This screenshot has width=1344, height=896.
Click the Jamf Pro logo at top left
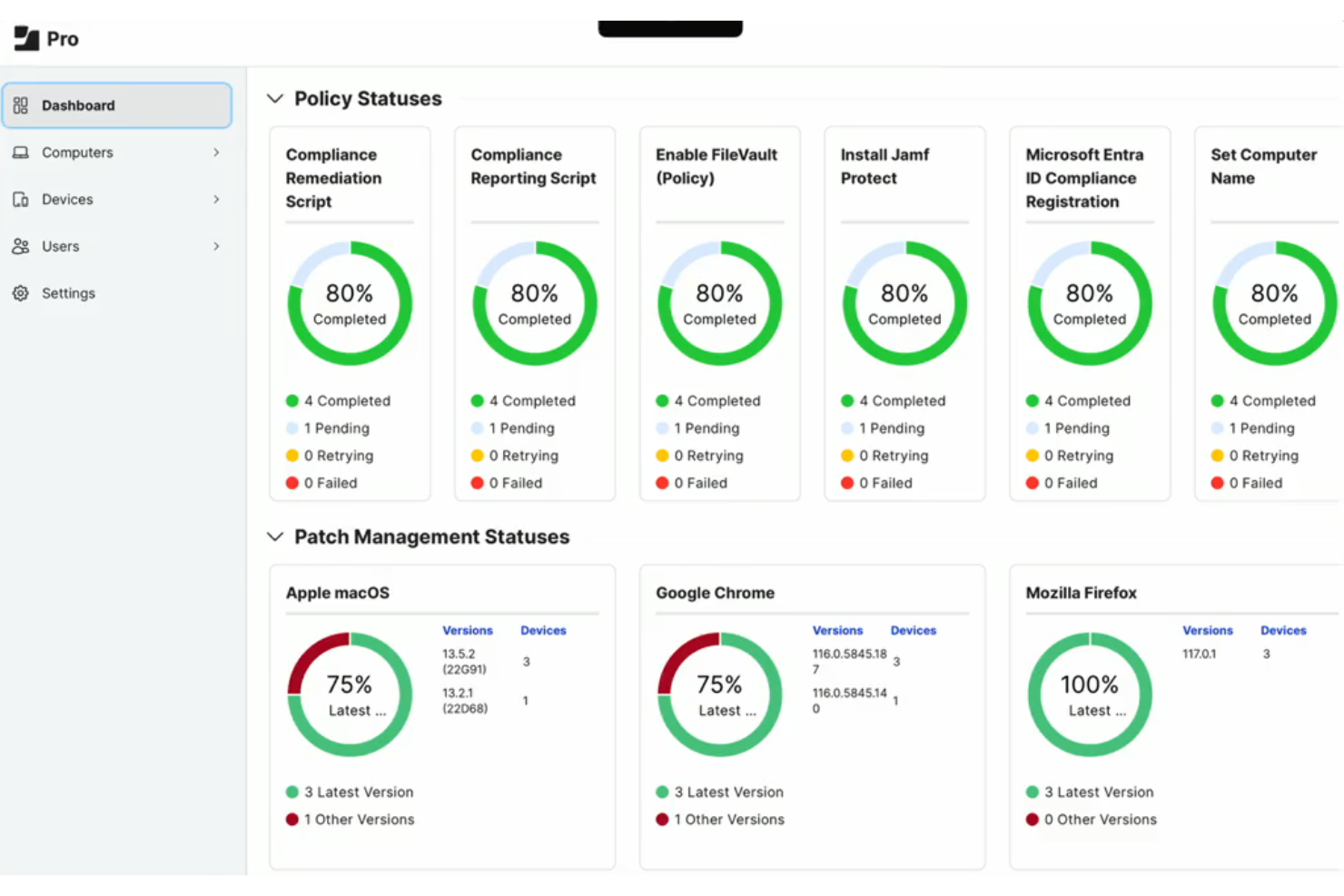tap(25, 38)
